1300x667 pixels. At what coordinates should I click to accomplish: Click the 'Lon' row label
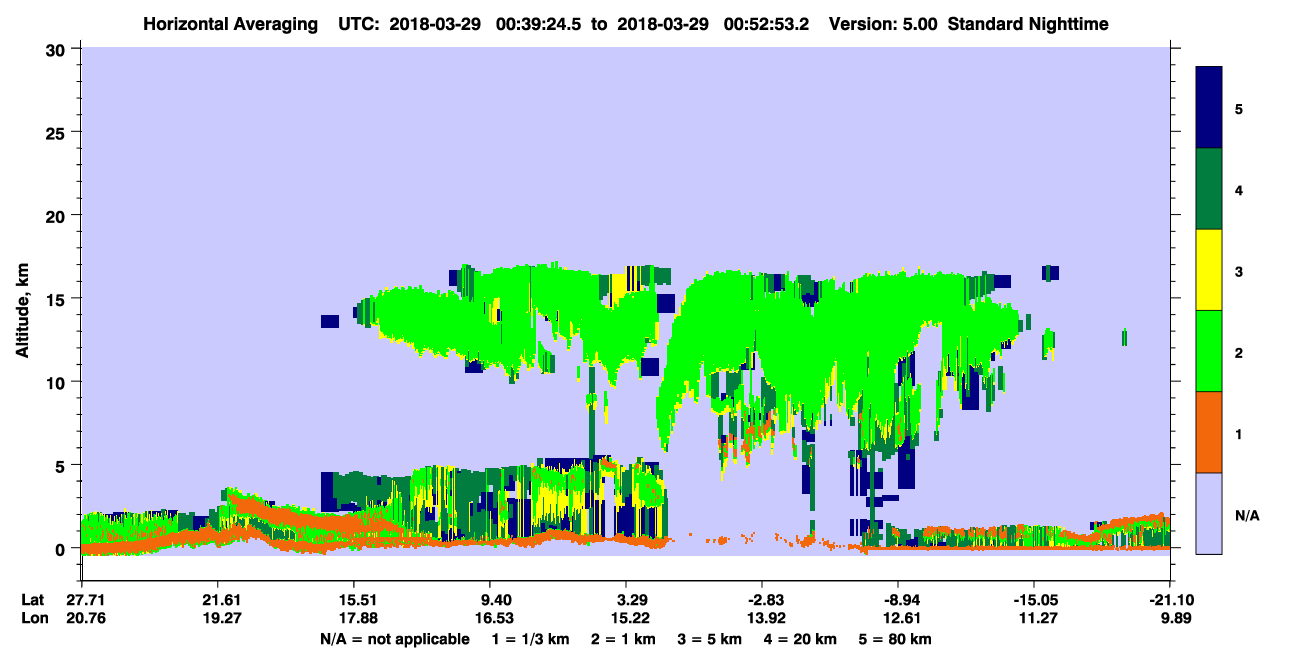pos(34,618)
